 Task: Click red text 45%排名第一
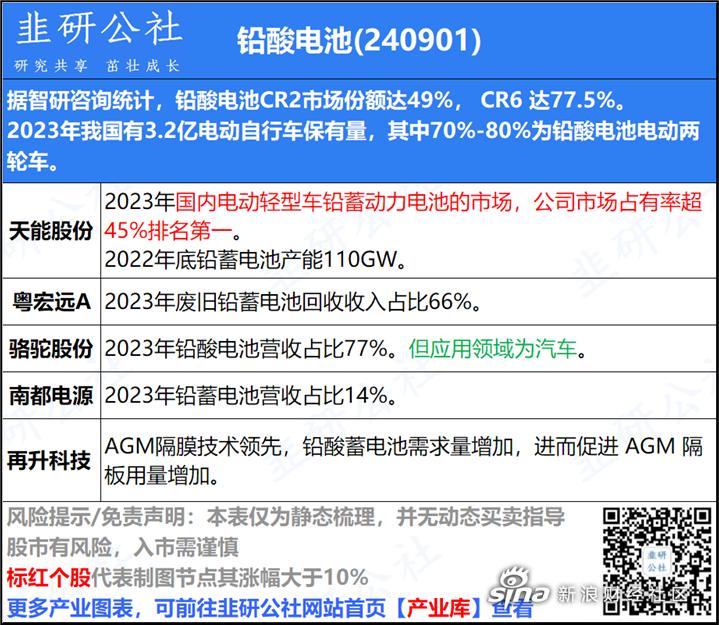pyautogui.click(x=168, y=231)
